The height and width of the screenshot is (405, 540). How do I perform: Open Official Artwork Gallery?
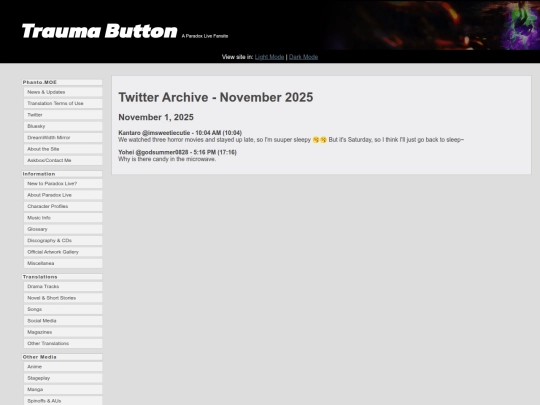63,252
